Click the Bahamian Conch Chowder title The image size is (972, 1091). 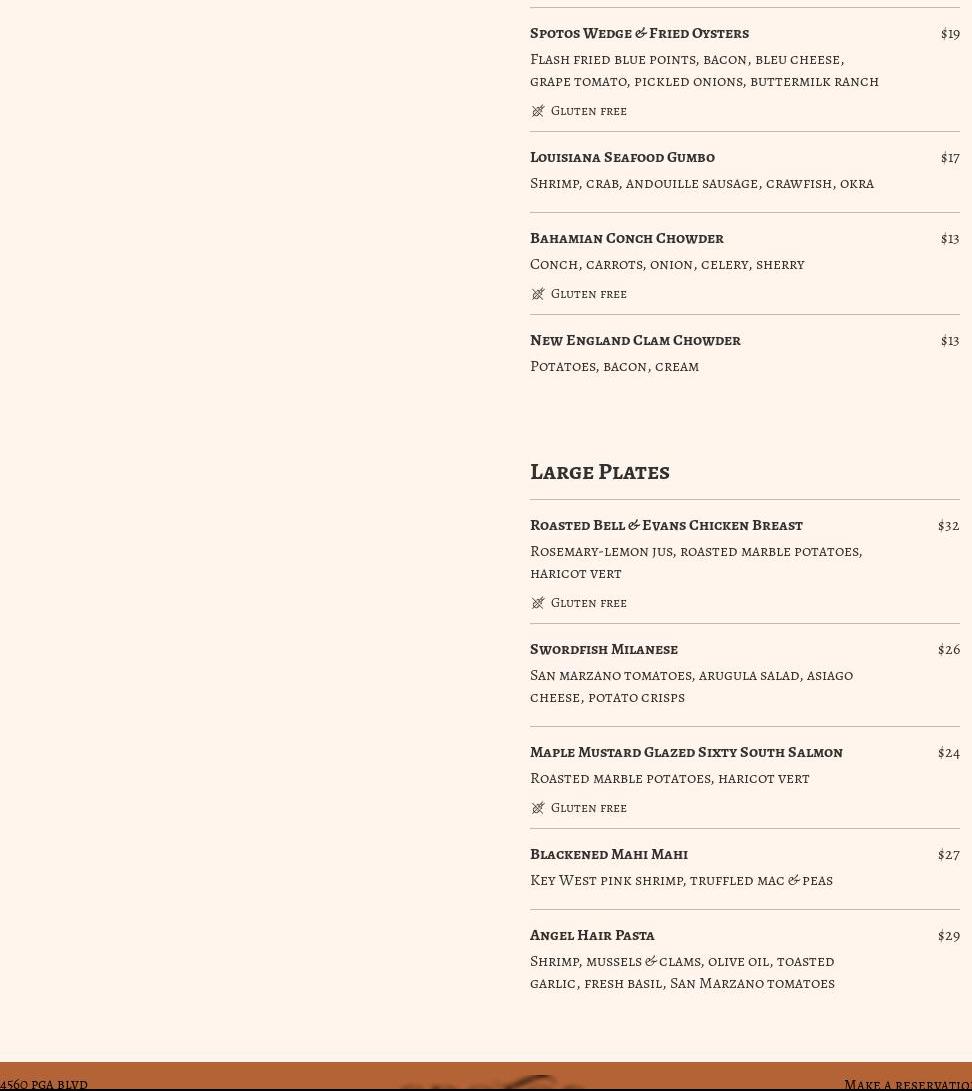coord(627,238)
